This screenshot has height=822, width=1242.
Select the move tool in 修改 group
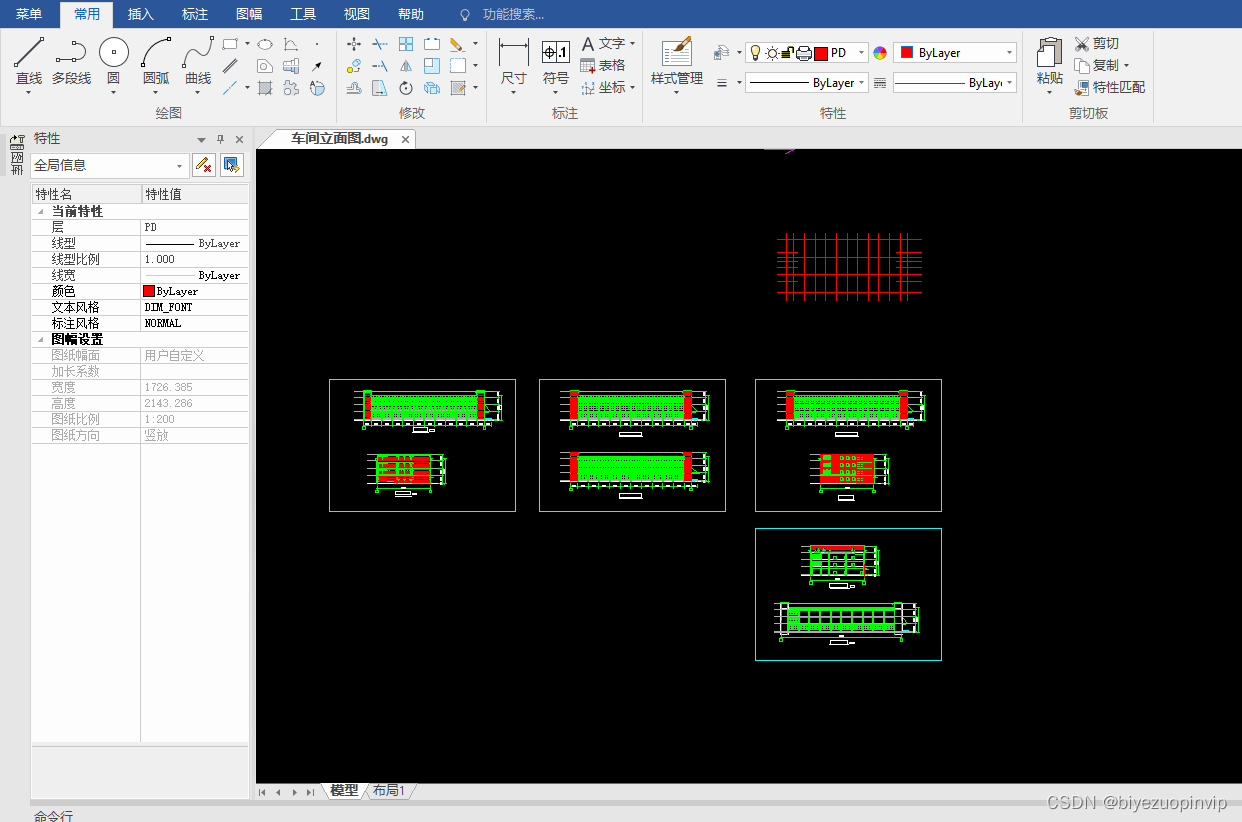(x=354, y=44)
